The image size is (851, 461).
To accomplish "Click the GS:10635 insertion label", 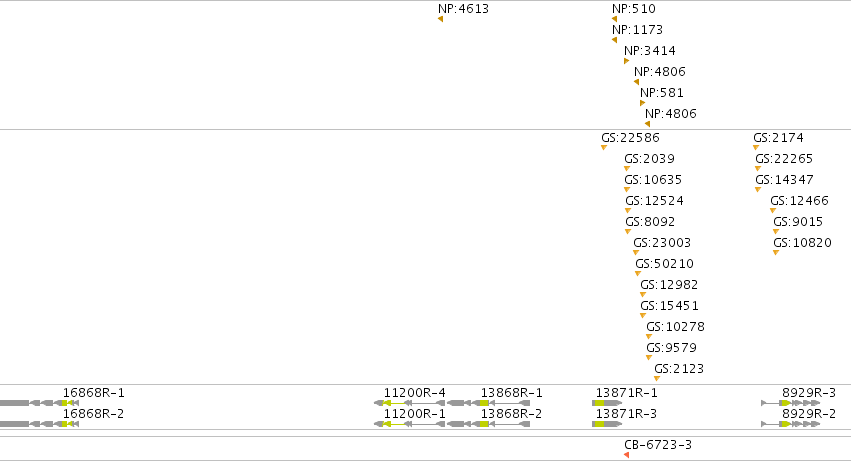I will (653, 180).
